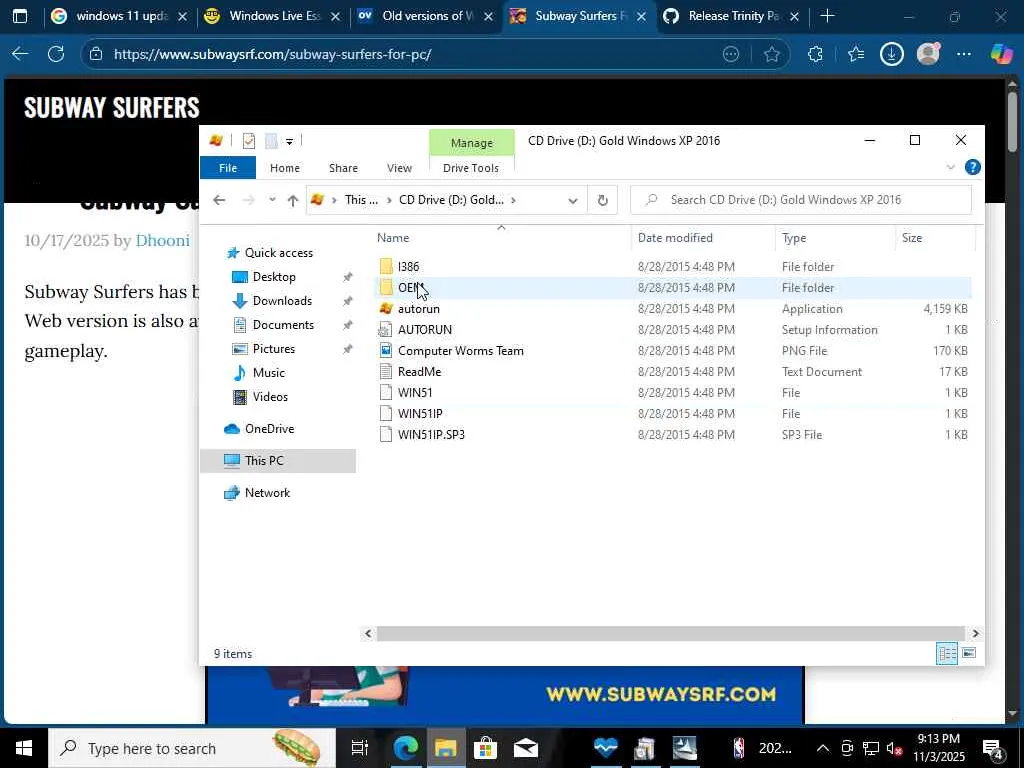Select the autorun application icon

[386, 308]
